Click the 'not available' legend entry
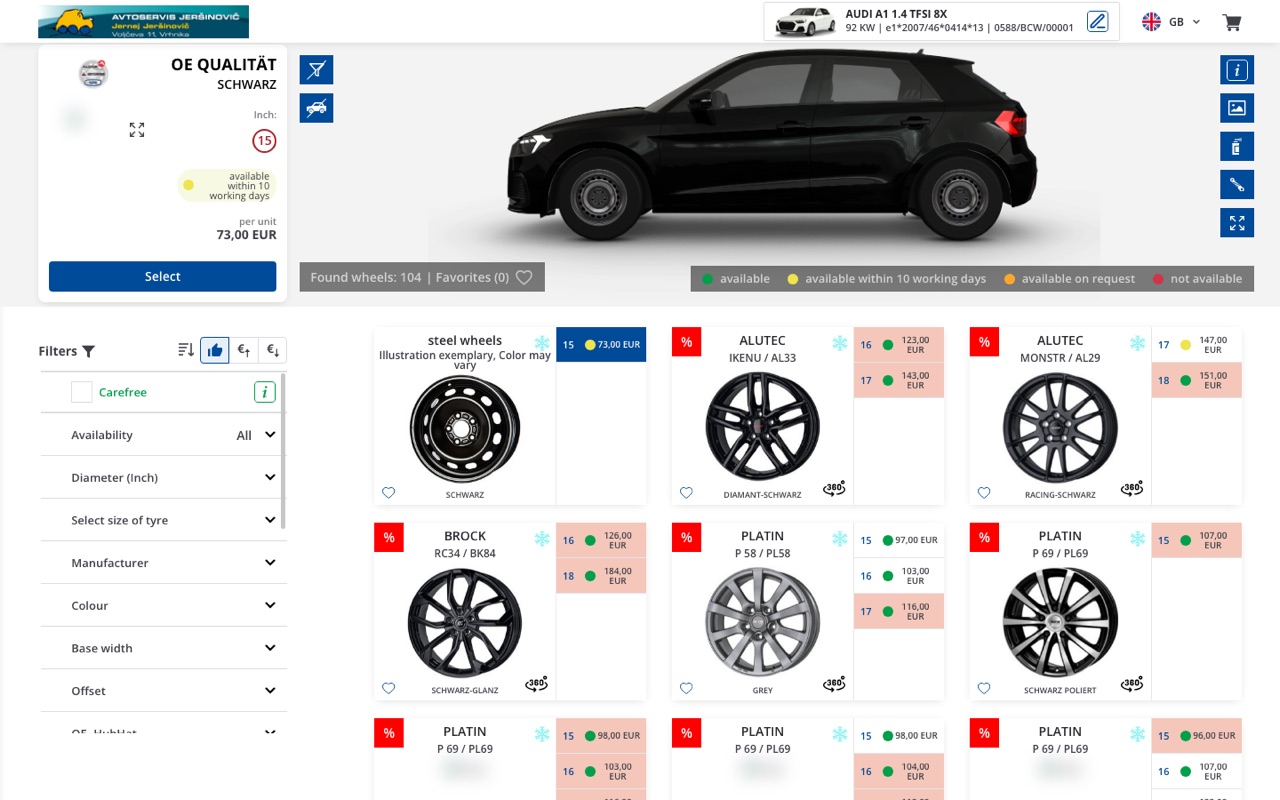The width and height of the screenshot is (1280, 800). pyautogui.click(x=1197, y=279)
